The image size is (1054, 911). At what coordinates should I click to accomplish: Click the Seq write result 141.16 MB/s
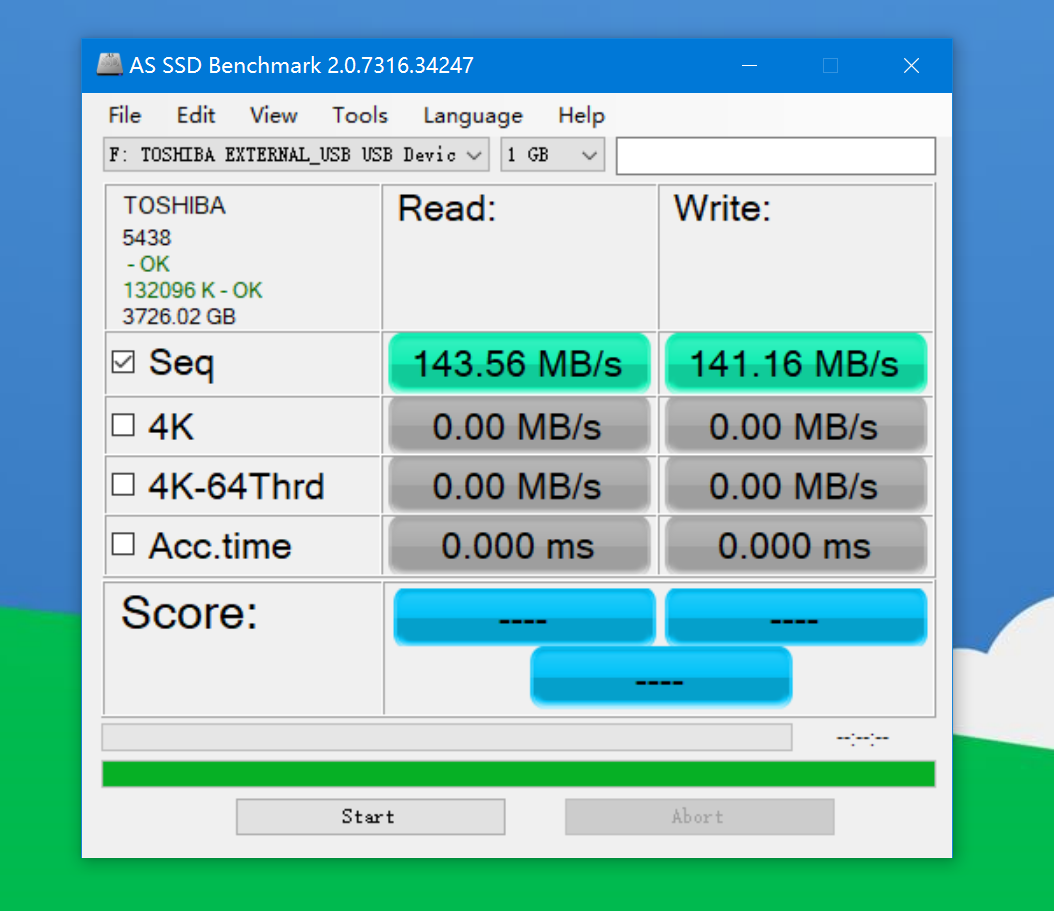[796, 363]
